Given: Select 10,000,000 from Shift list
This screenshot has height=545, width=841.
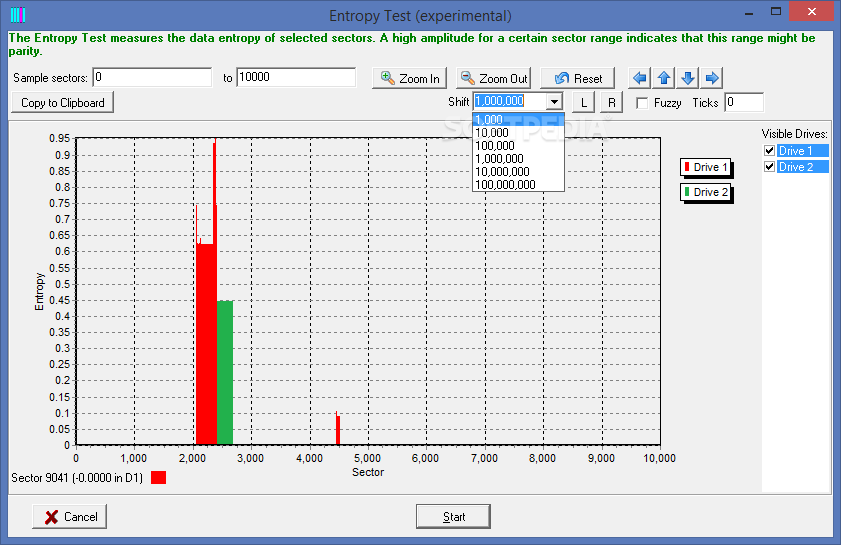Looking at the screenshot, I should [518, 172].
